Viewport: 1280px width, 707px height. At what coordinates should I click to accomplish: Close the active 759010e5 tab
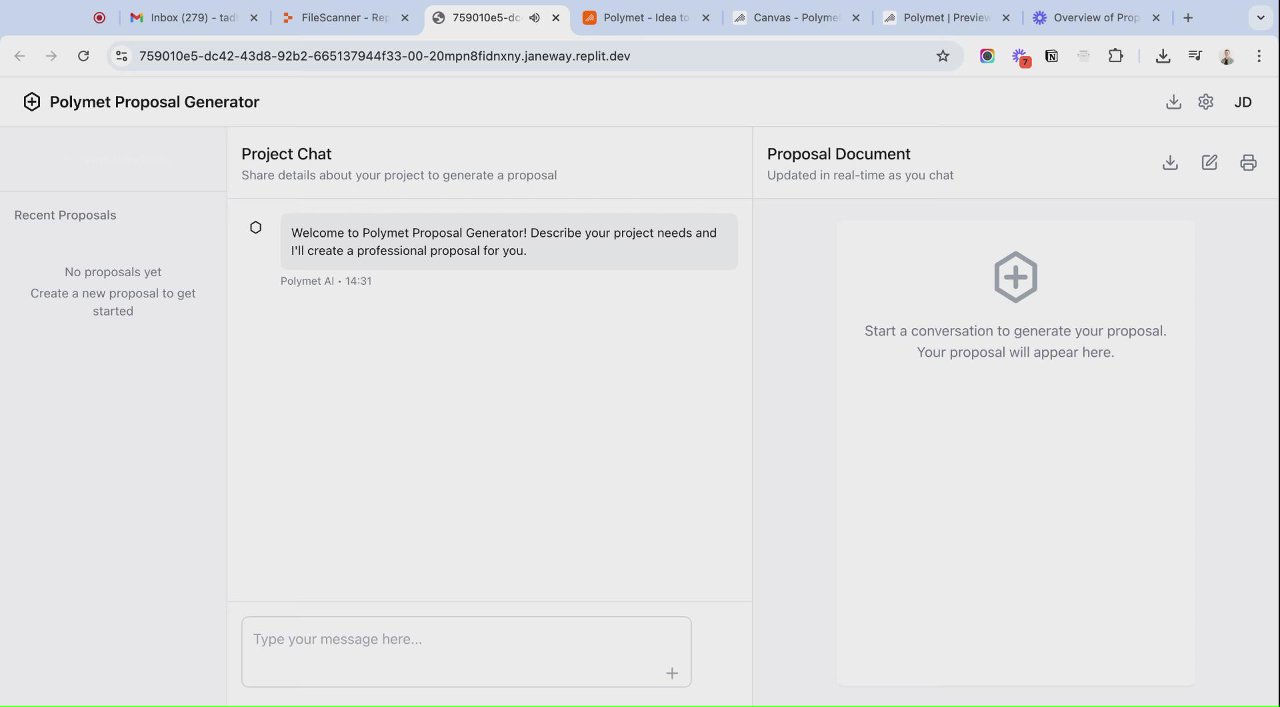pos(556,18)
